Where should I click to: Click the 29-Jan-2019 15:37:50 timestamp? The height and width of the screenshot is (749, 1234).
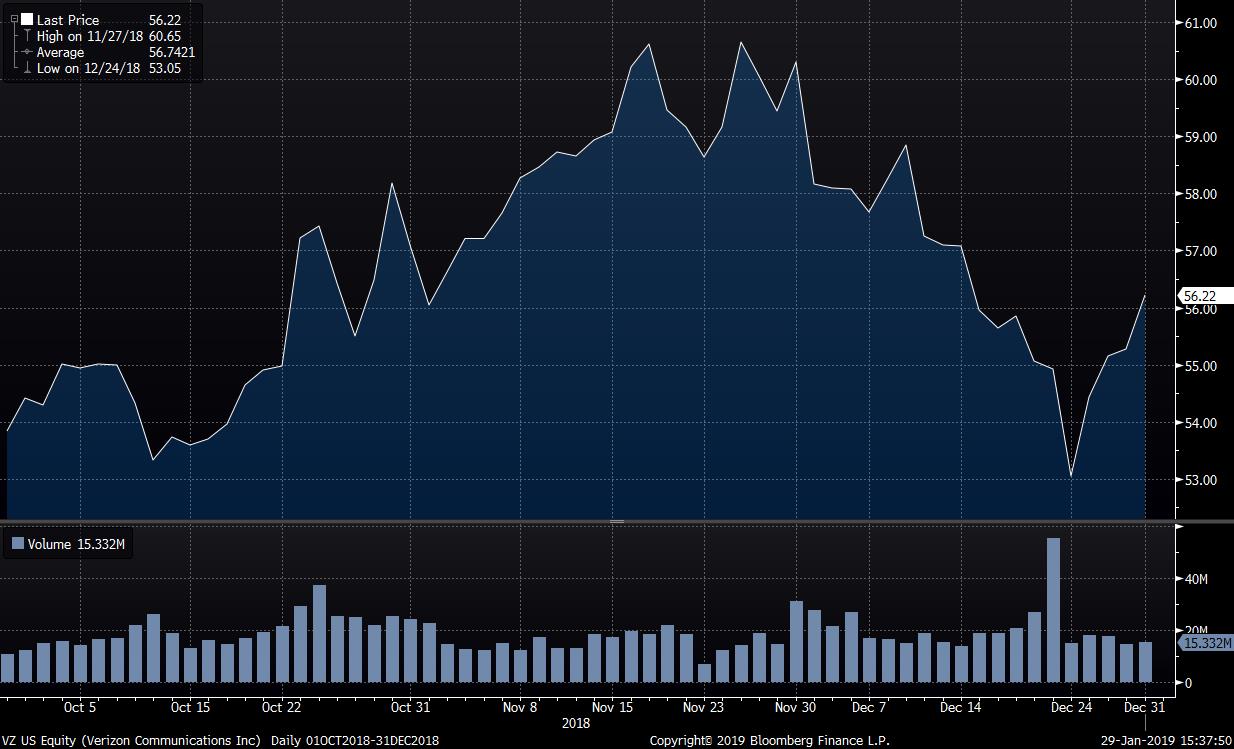[1168, 741]
